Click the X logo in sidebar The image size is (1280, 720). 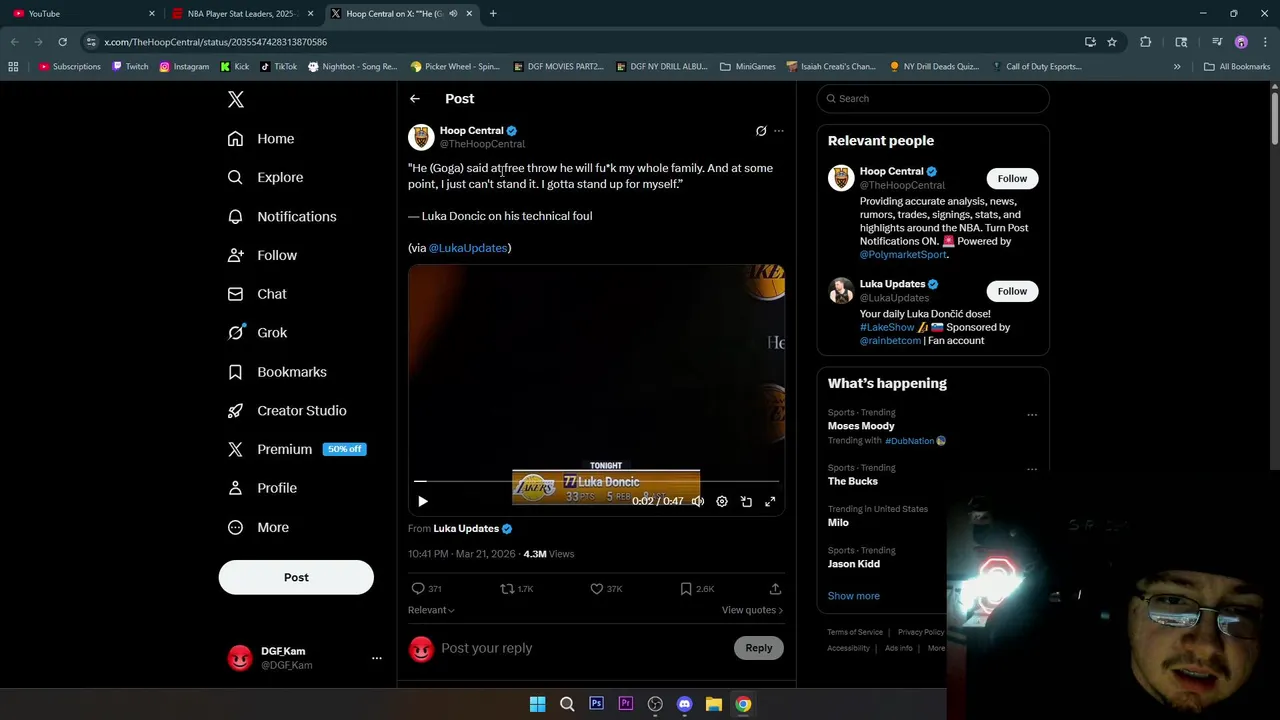coord(235,99)
